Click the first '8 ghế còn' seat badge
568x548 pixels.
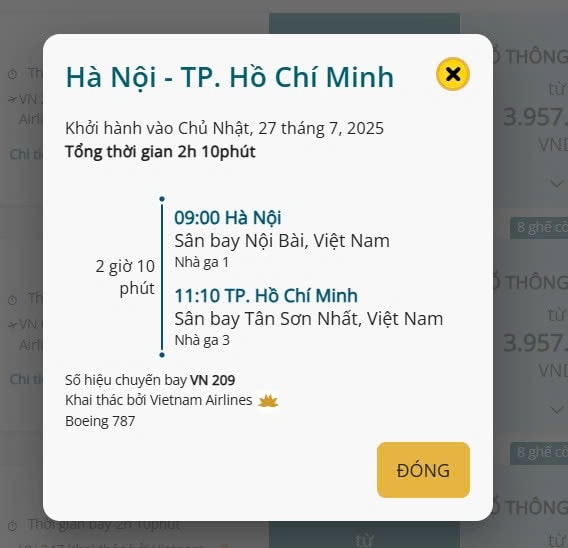[539, 228]
